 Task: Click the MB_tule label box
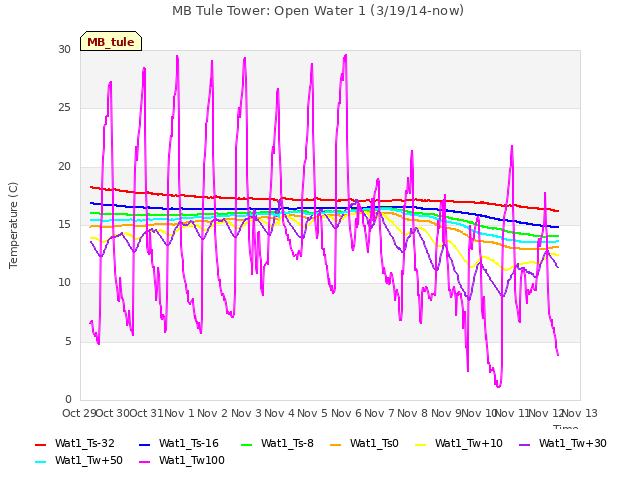click(x=111, y=41)
